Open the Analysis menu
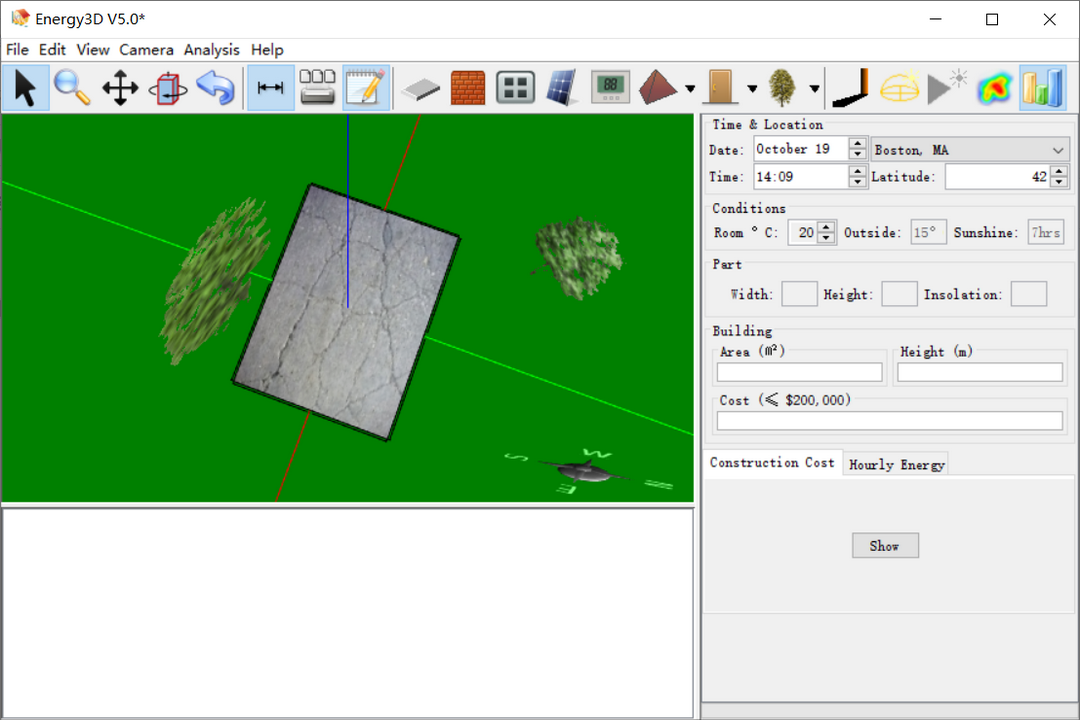1080x720 pixels. point(211,50)
